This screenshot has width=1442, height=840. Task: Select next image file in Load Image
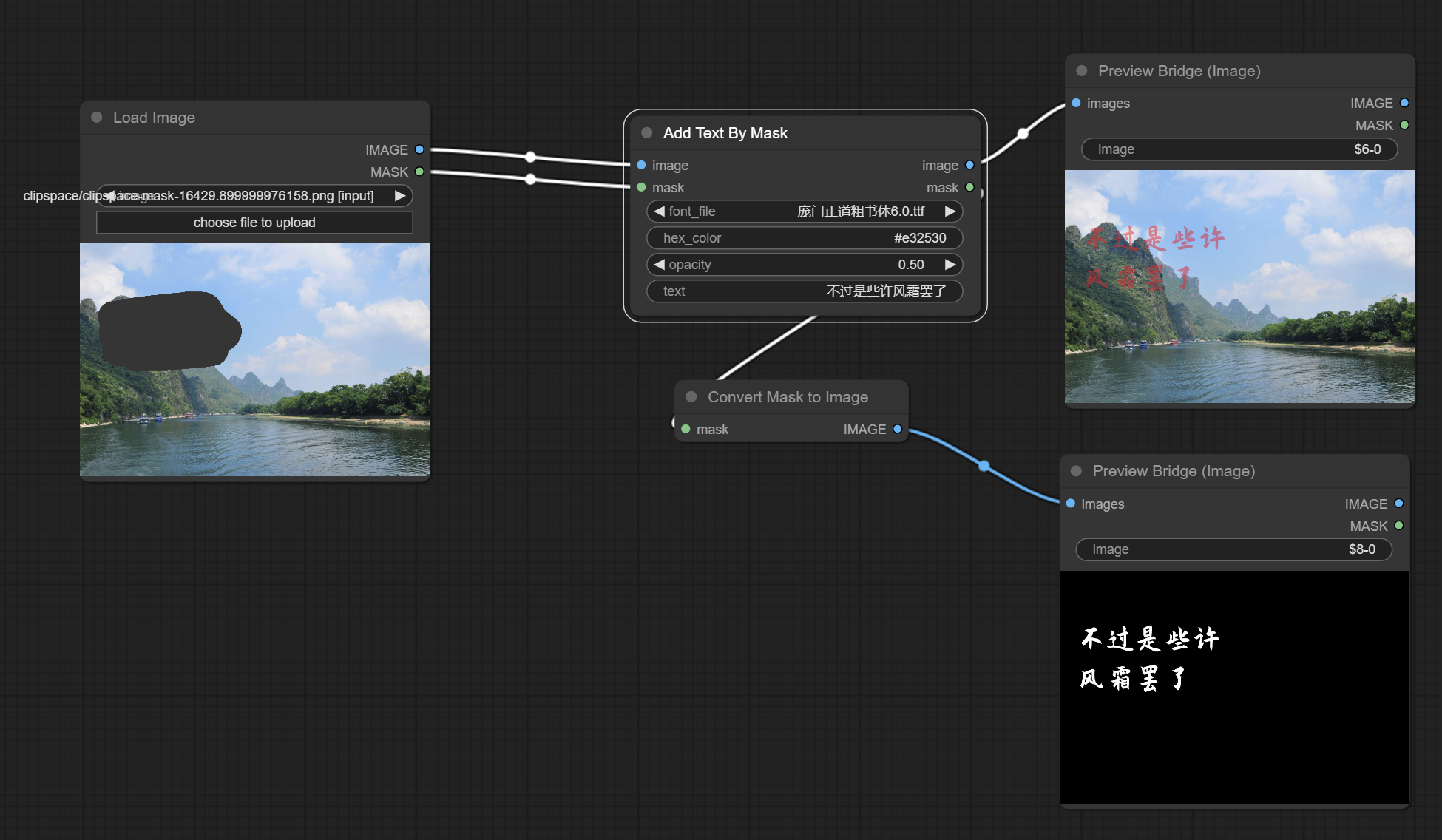click(x=400, y=196)
